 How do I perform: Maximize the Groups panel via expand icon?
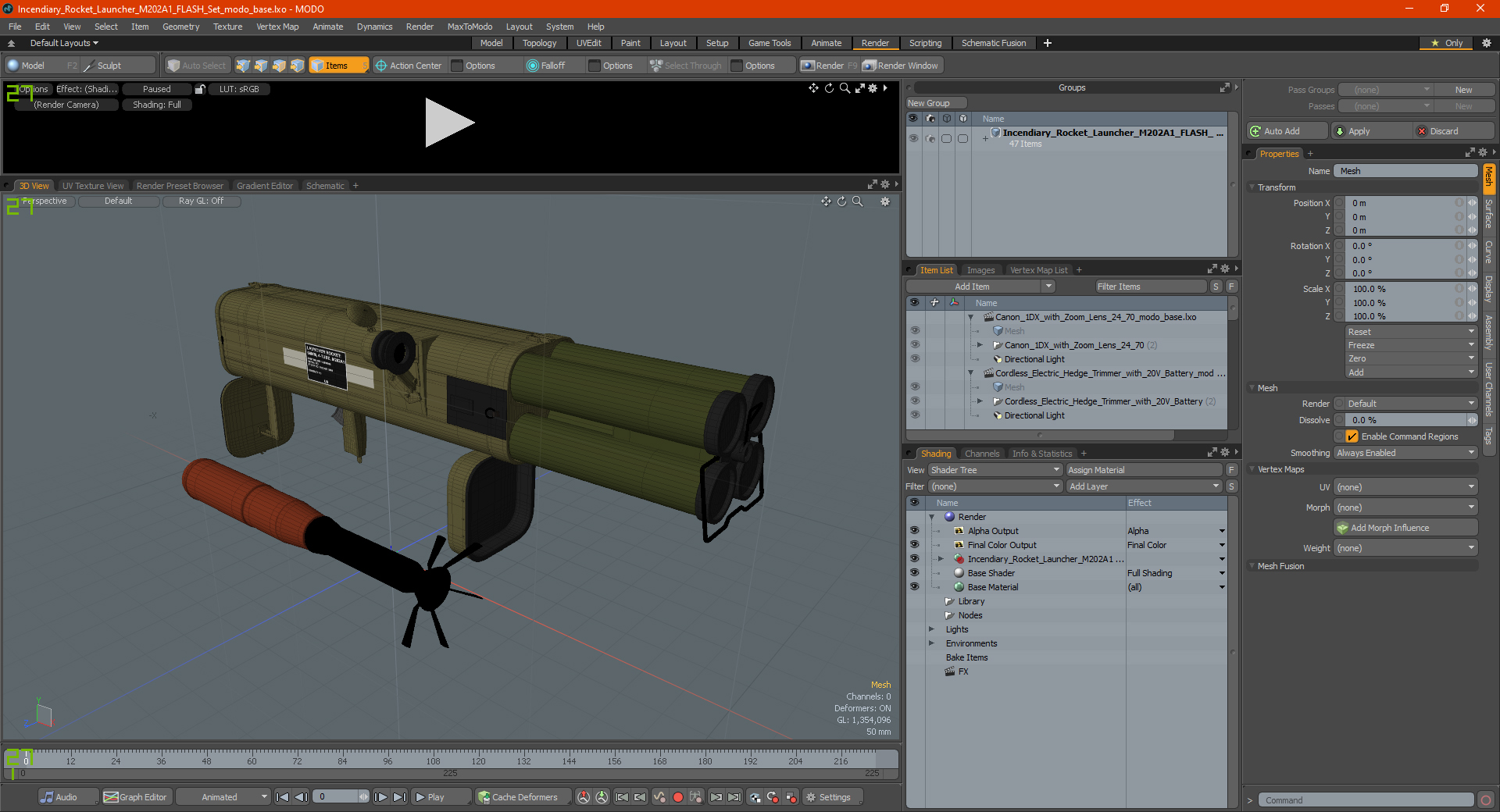(1225, 87)
